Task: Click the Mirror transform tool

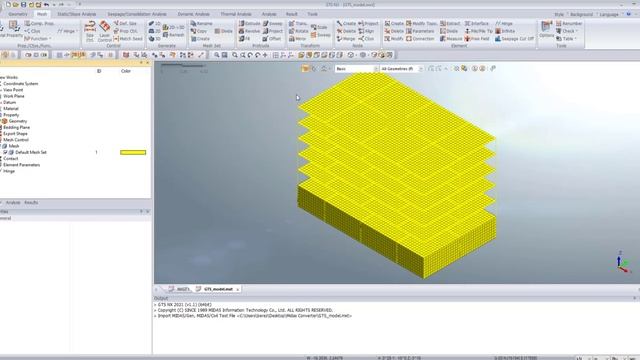Action: pyautogui.click(x=298, y=39)
